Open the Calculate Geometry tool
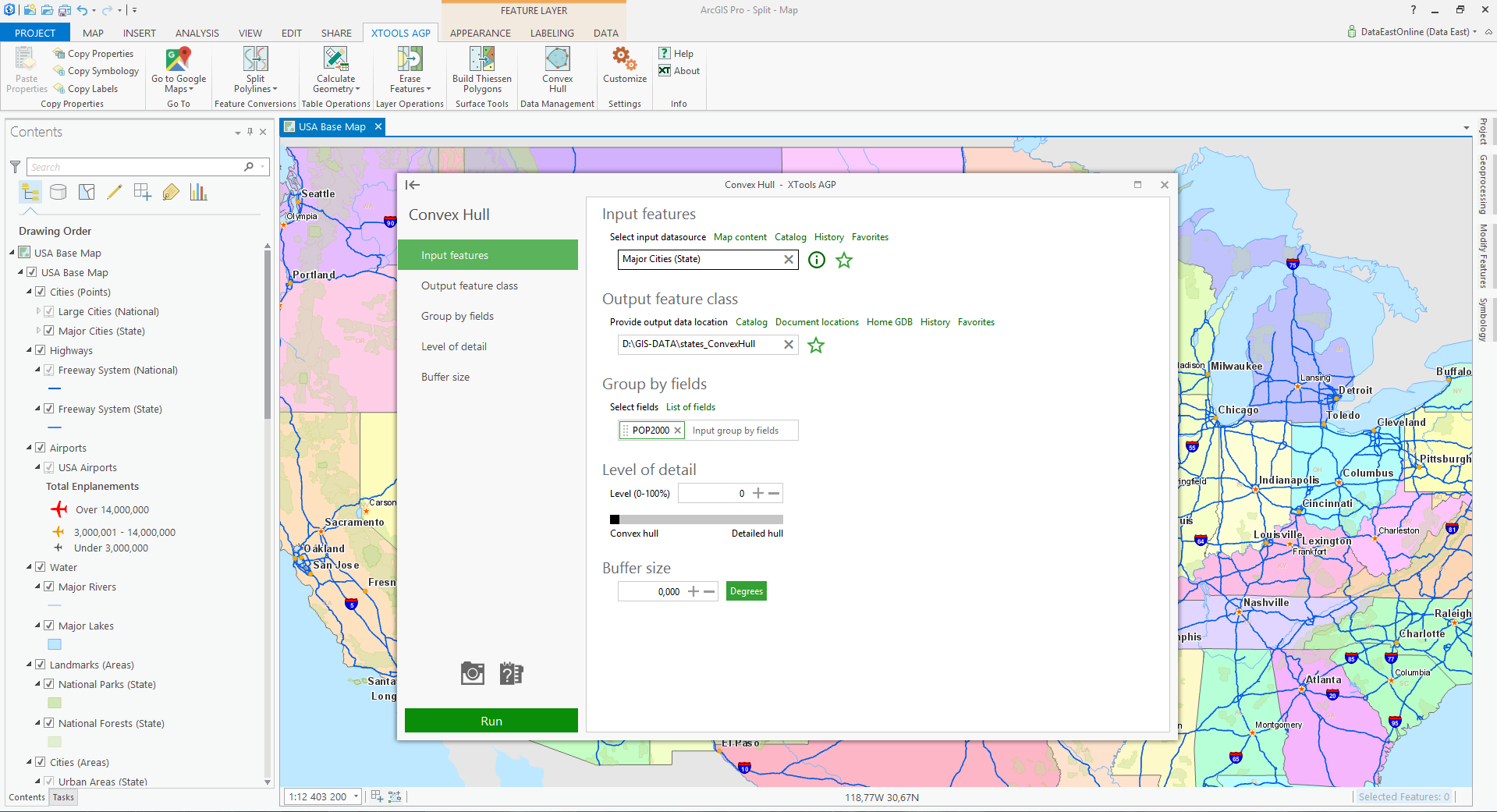1497x812 pixels. click(x=336, y=70)
